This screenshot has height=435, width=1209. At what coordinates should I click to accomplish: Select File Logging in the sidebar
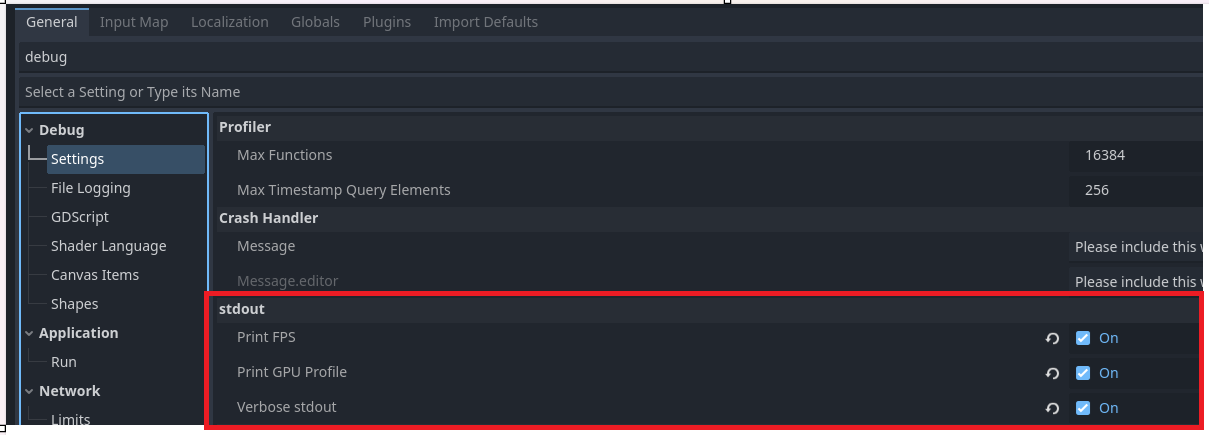[90, 188]
